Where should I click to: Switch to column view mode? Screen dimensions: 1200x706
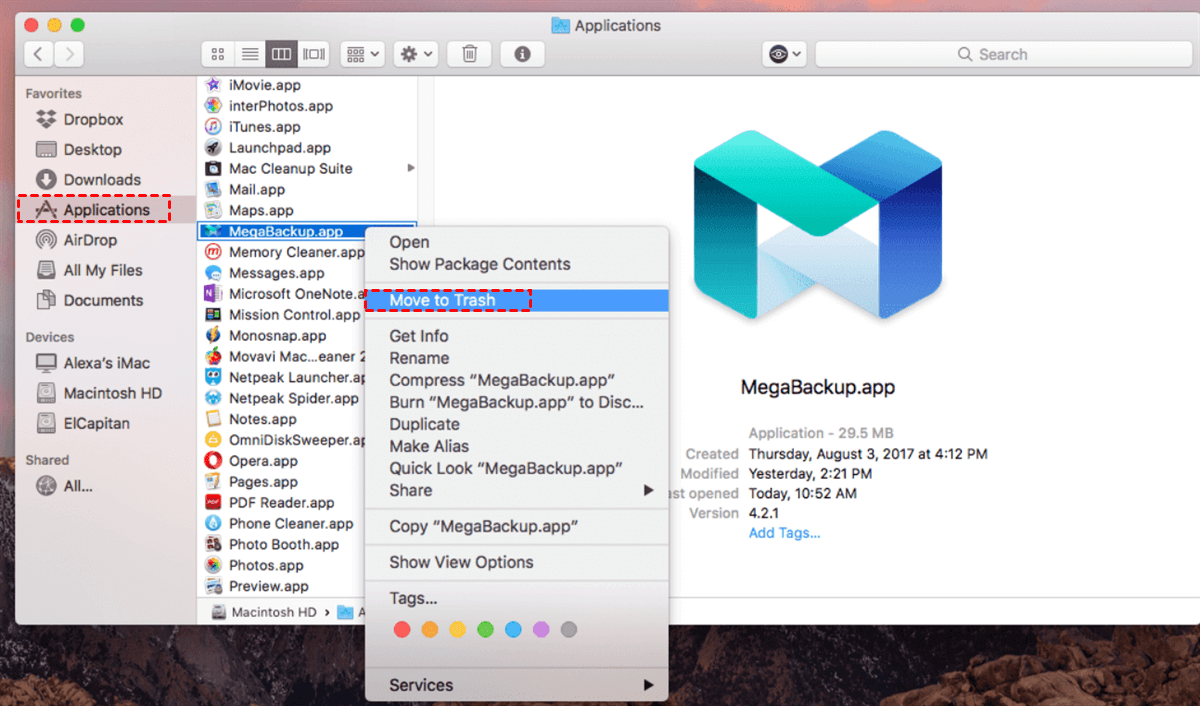[282, 54]
